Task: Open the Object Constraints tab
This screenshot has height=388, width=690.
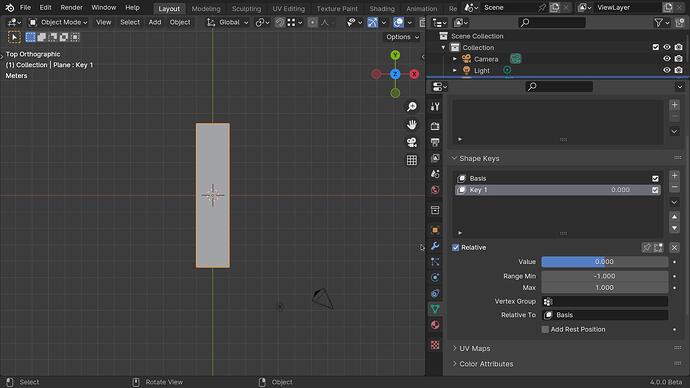Action: pos(435,293)
